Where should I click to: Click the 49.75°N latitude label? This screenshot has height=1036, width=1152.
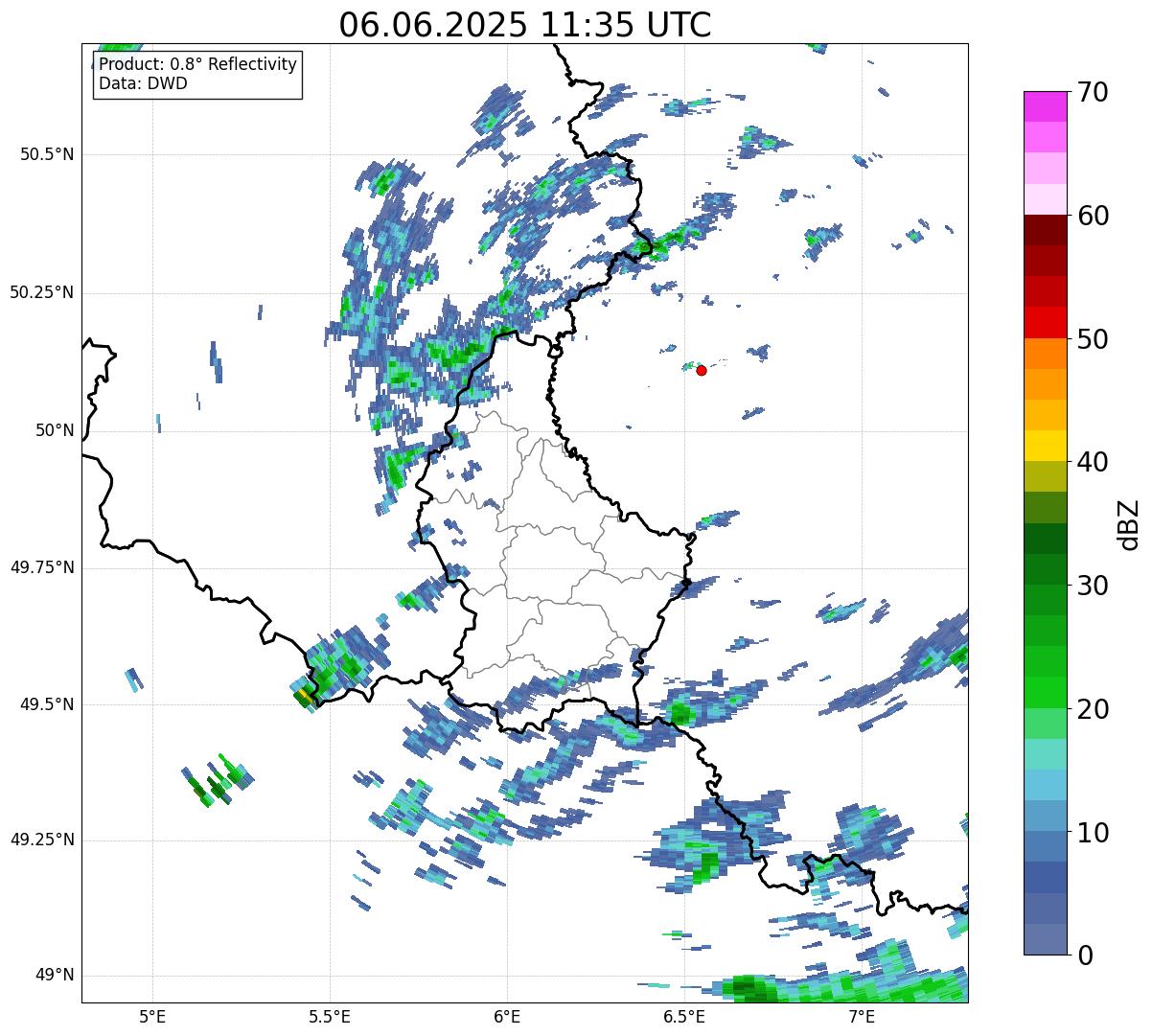point(42,567)
